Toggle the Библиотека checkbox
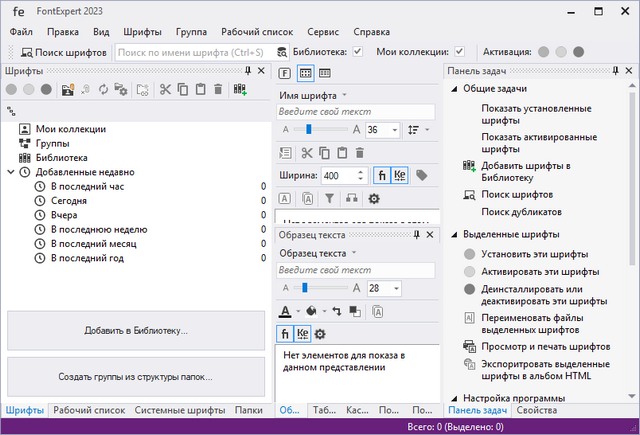The height and width of the screenshot is (435, 640). 357,52
